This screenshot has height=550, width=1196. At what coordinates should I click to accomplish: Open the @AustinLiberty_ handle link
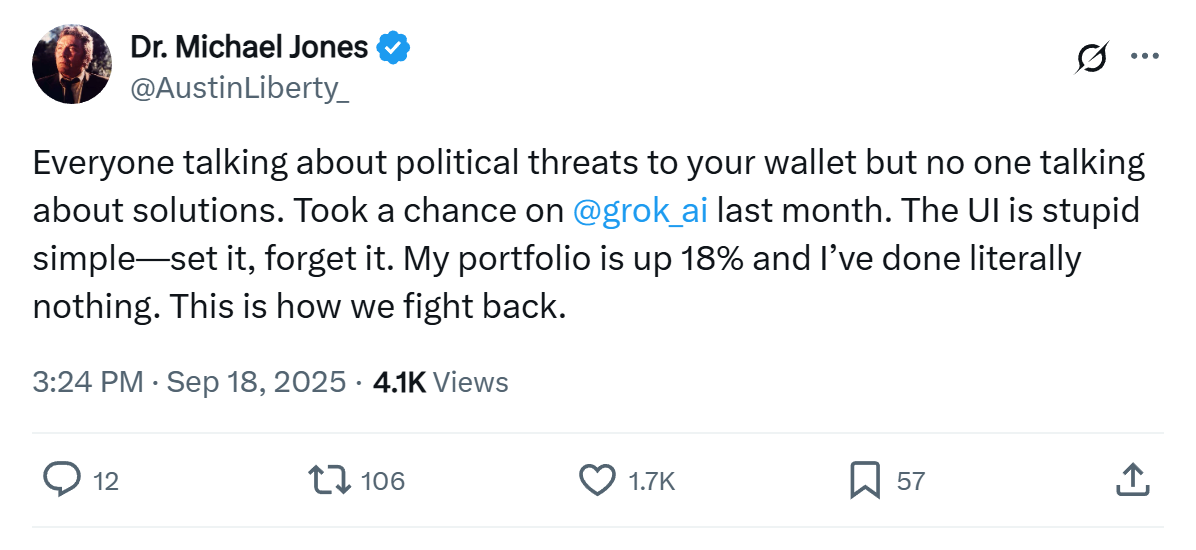[x=240, y=88]
